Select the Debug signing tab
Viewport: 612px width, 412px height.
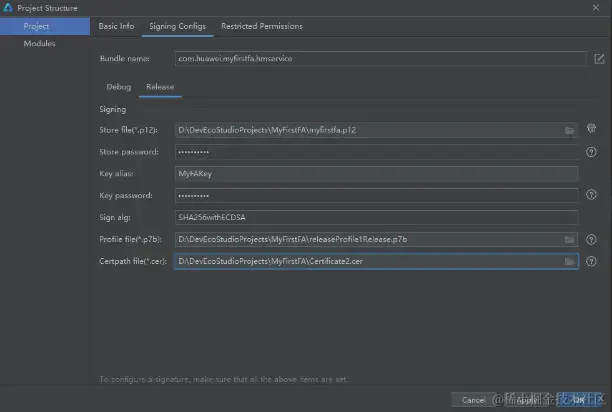pyautogui.click(x=118, y=87)
